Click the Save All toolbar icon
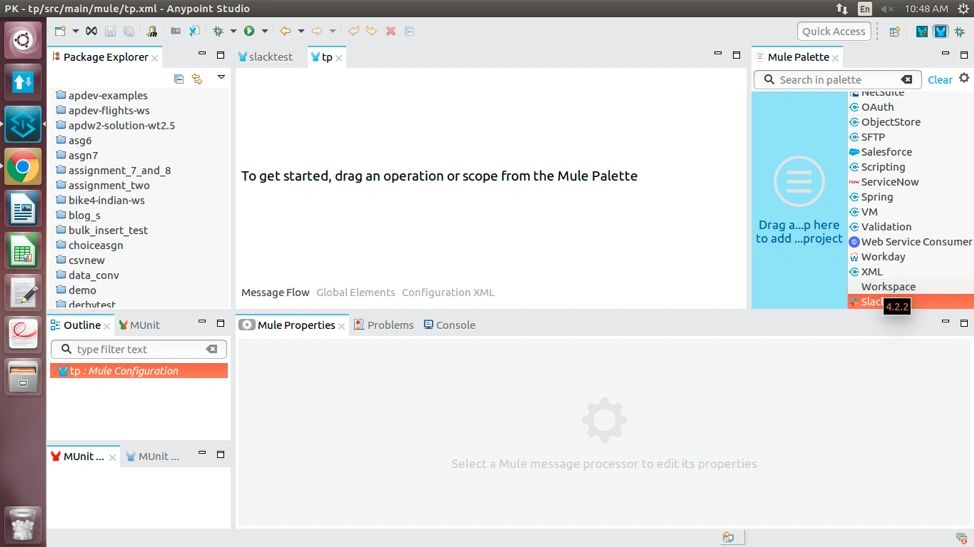The height and width of the screenshot is (547, 974). coord(129,31)
